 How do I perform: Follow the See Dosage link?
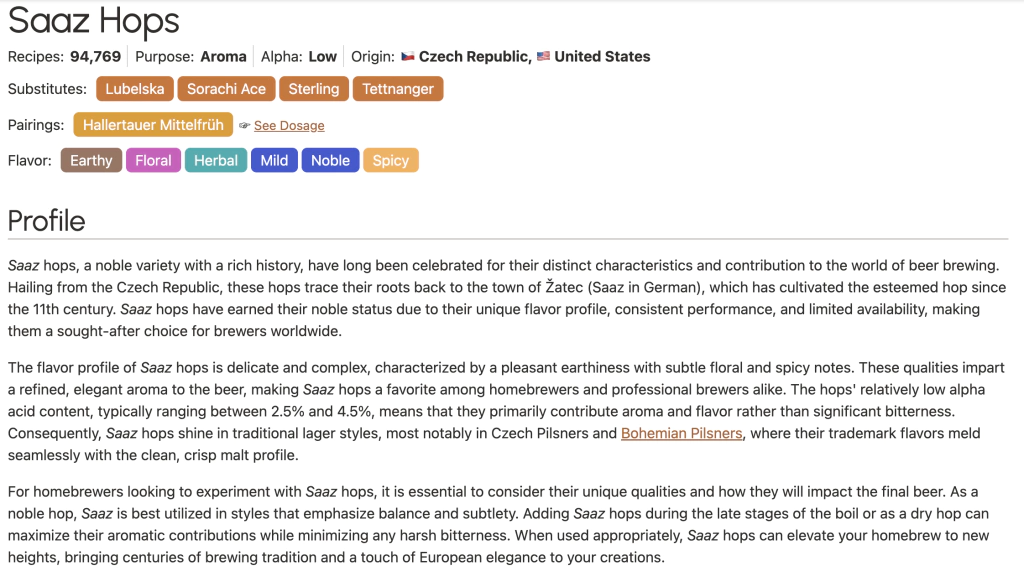[x=289, y=126]
